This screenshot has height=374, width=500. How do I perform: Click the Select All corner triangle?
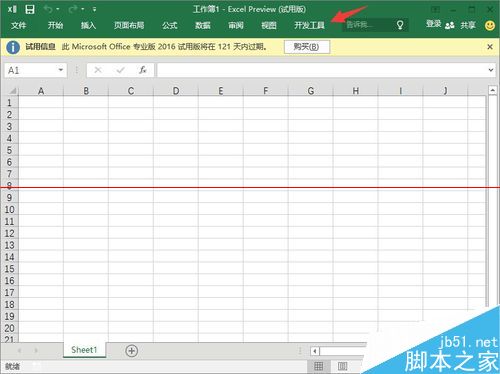pos(12,91)
